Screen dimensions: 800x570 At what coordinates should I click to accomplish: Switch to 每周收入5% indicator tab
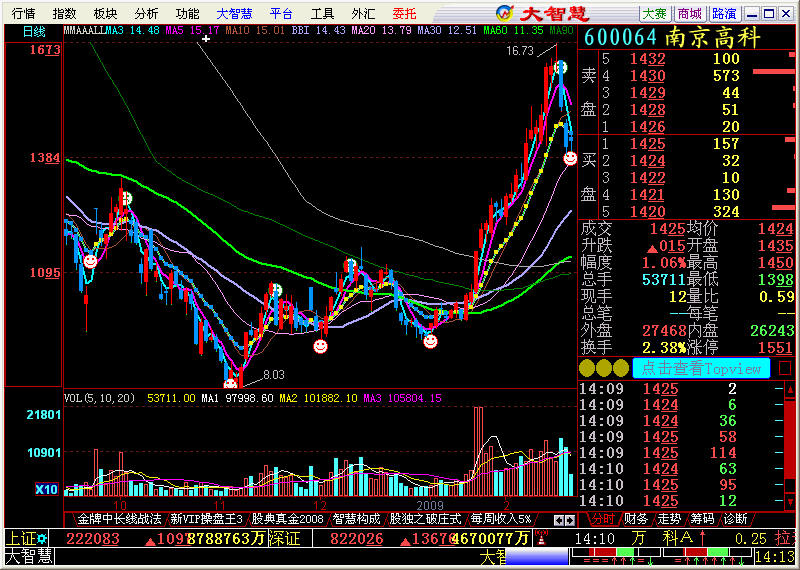pyautogui.click(x=501, y=519)
